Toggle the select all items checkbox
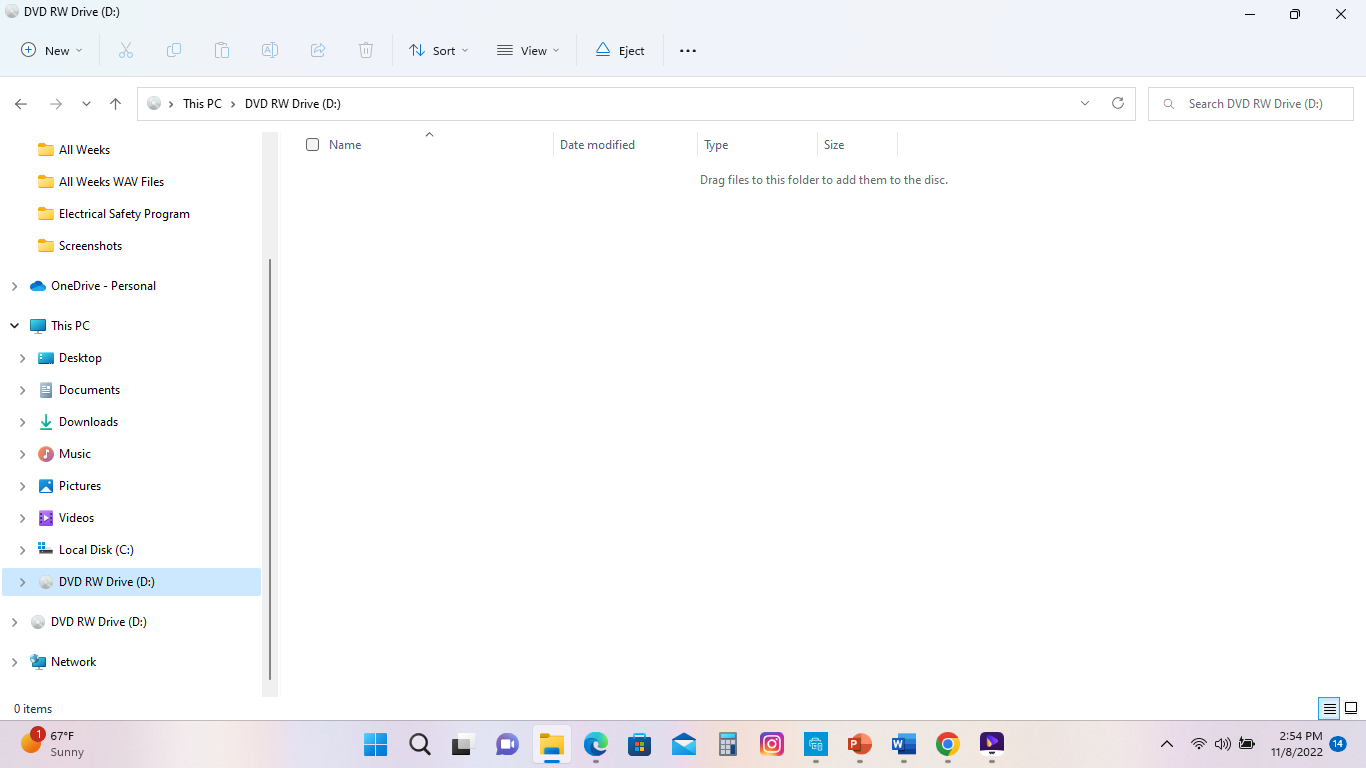 pos(312,145)
